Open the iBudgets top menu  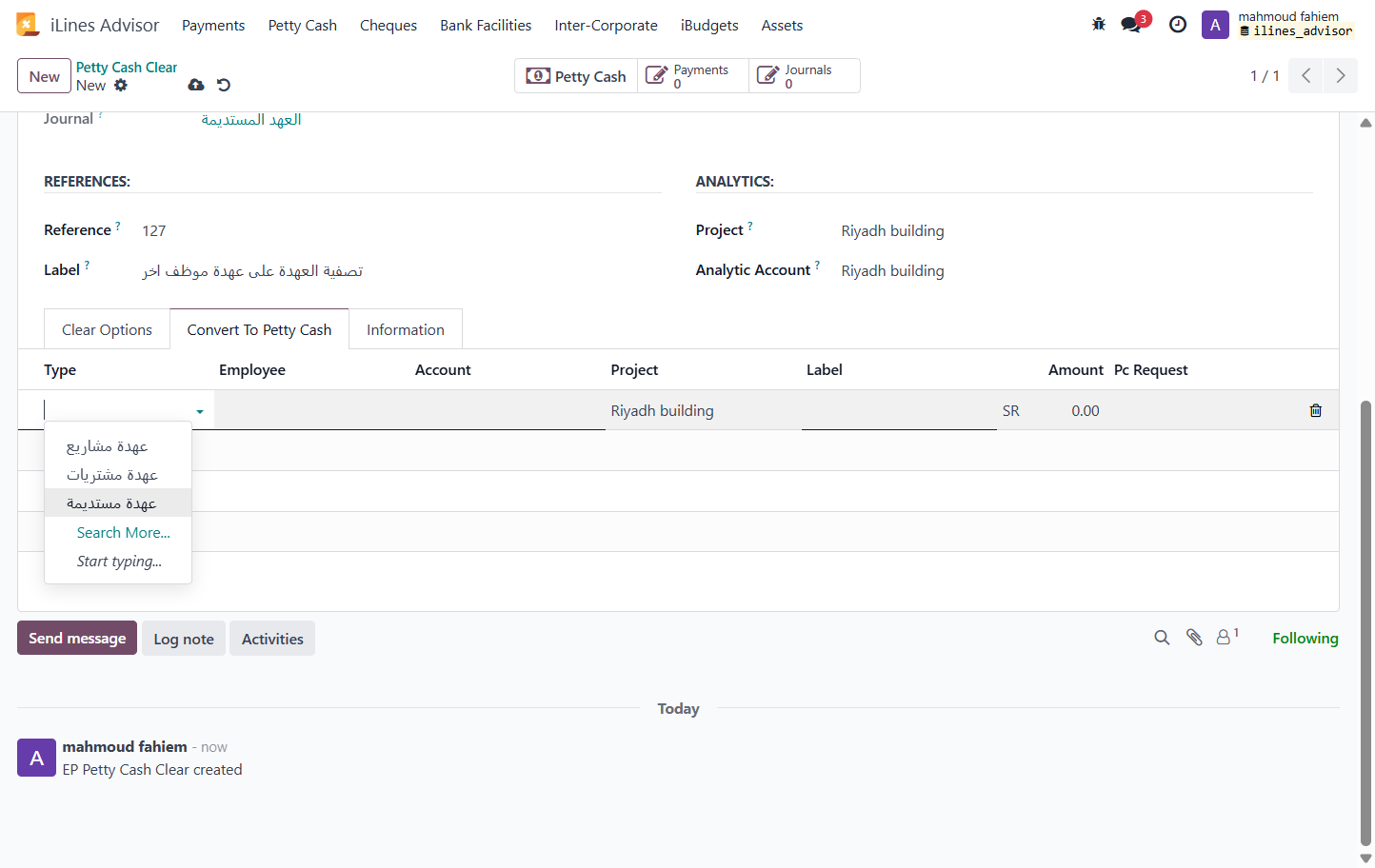tap(709, 25)
